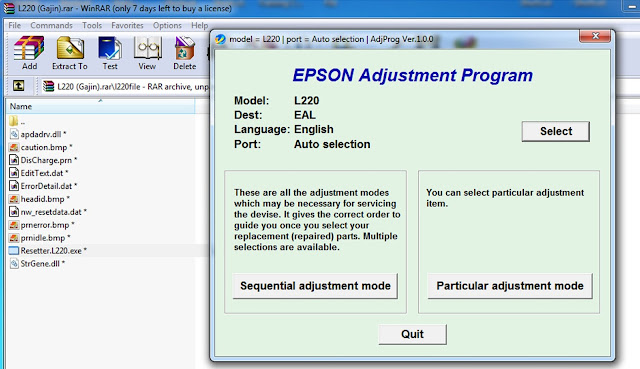
Task: Open the Options menu in WinRAR
Action: coord(167,25)
